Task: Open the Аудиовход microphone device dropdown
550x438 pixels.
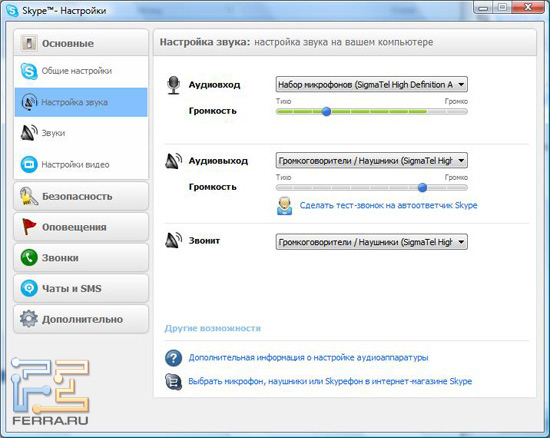Action: point(371,85)
